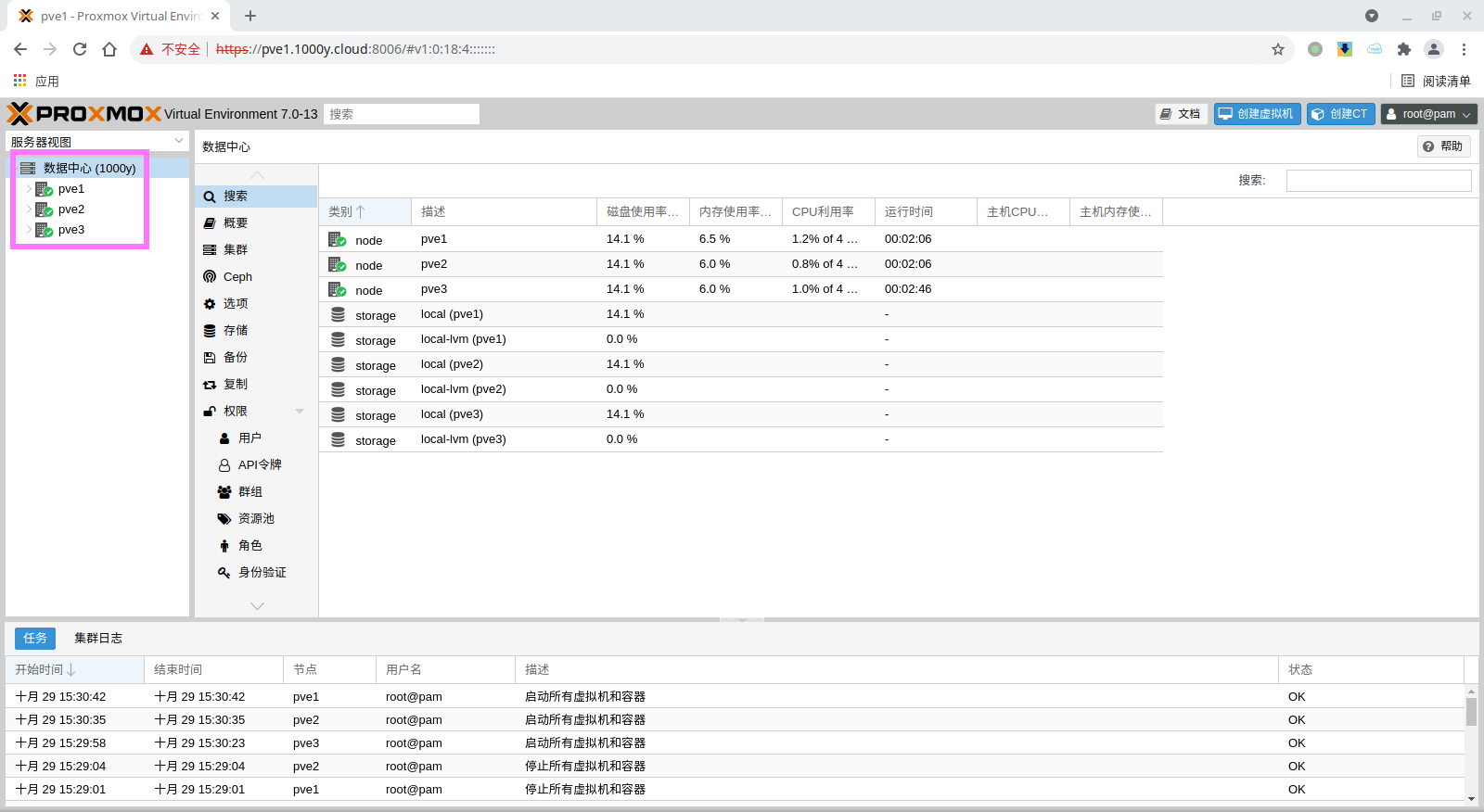Click the Ceph icon in the datacenter menu

(x=210, y=276)
